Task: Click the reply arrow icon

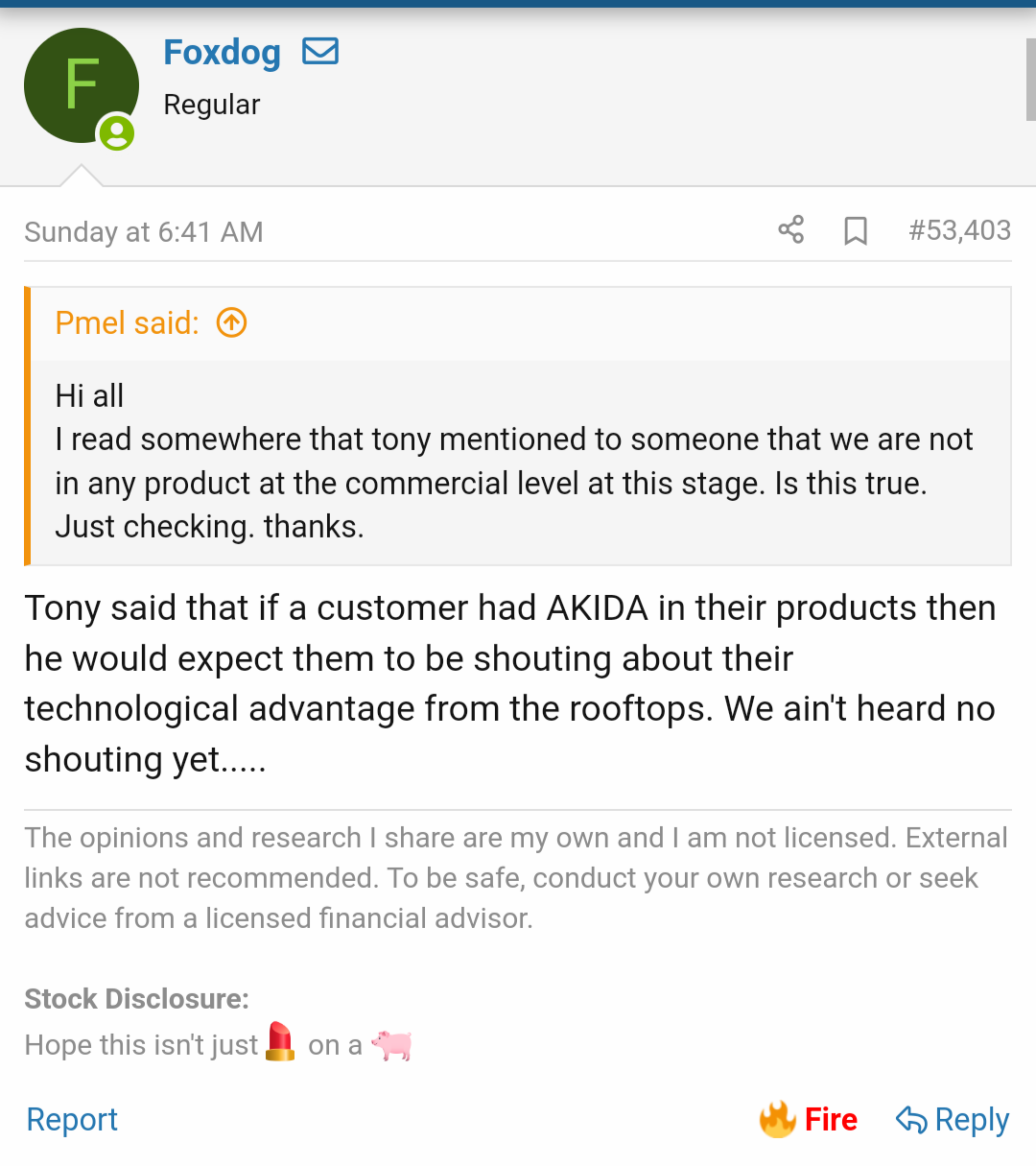Action: (910, 1120)
